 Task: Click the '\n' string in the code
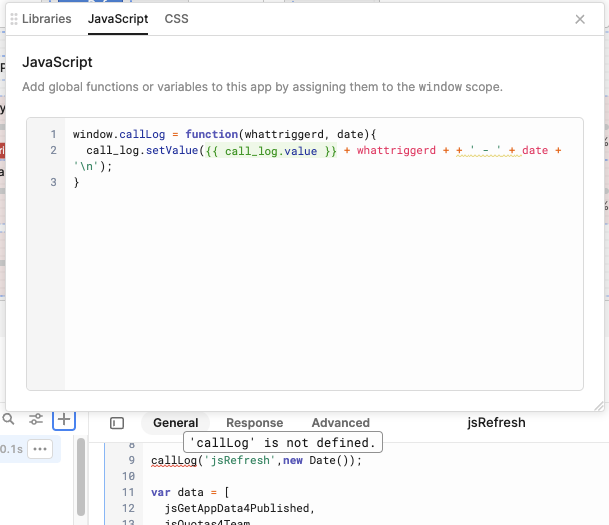pos(86,166)
